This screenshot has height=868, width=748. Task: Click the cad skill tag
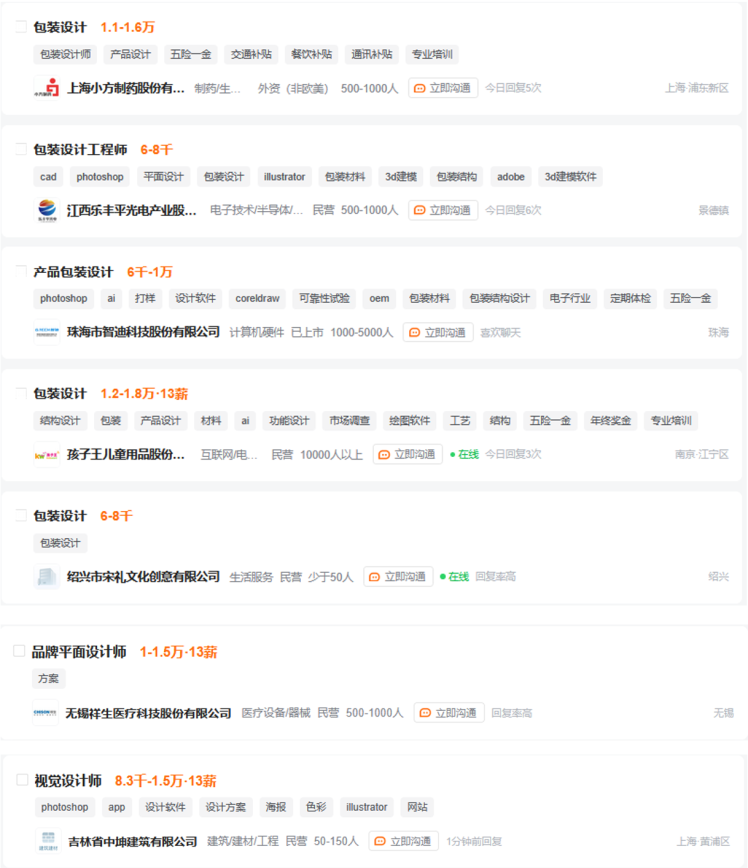(x=48, y=177)
